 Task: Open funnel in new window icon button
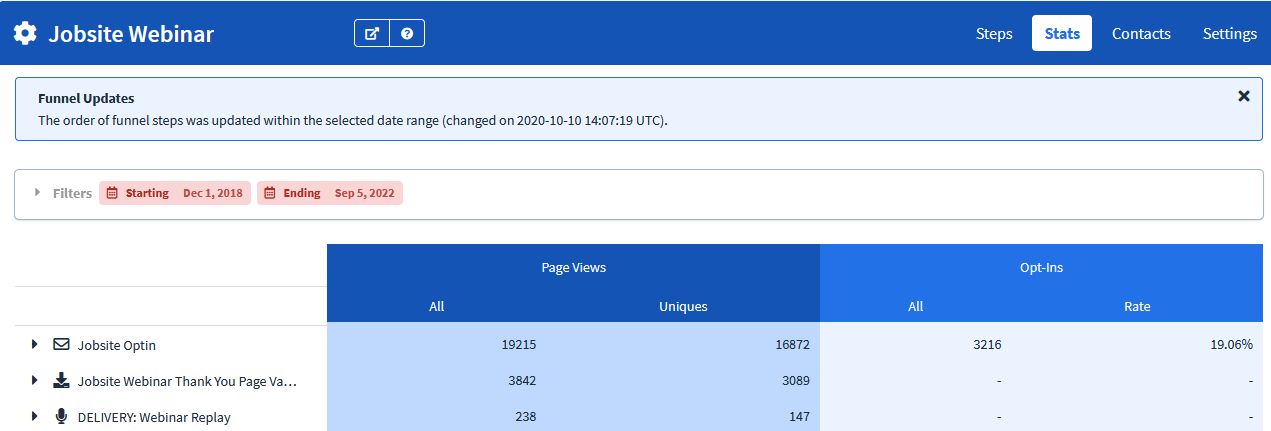coord(372,33)
